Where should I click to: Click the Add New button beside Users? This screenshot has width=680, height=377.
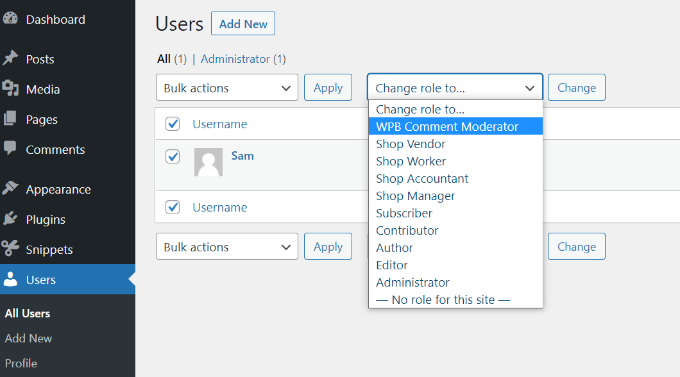click(243, 23)
